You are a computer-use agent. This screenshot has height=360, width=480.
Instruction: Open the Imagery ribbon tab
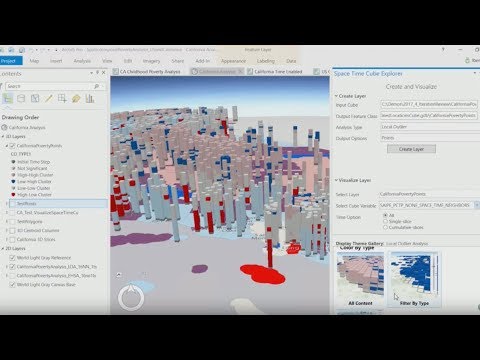pyautogui.click(x=151, y=61)
